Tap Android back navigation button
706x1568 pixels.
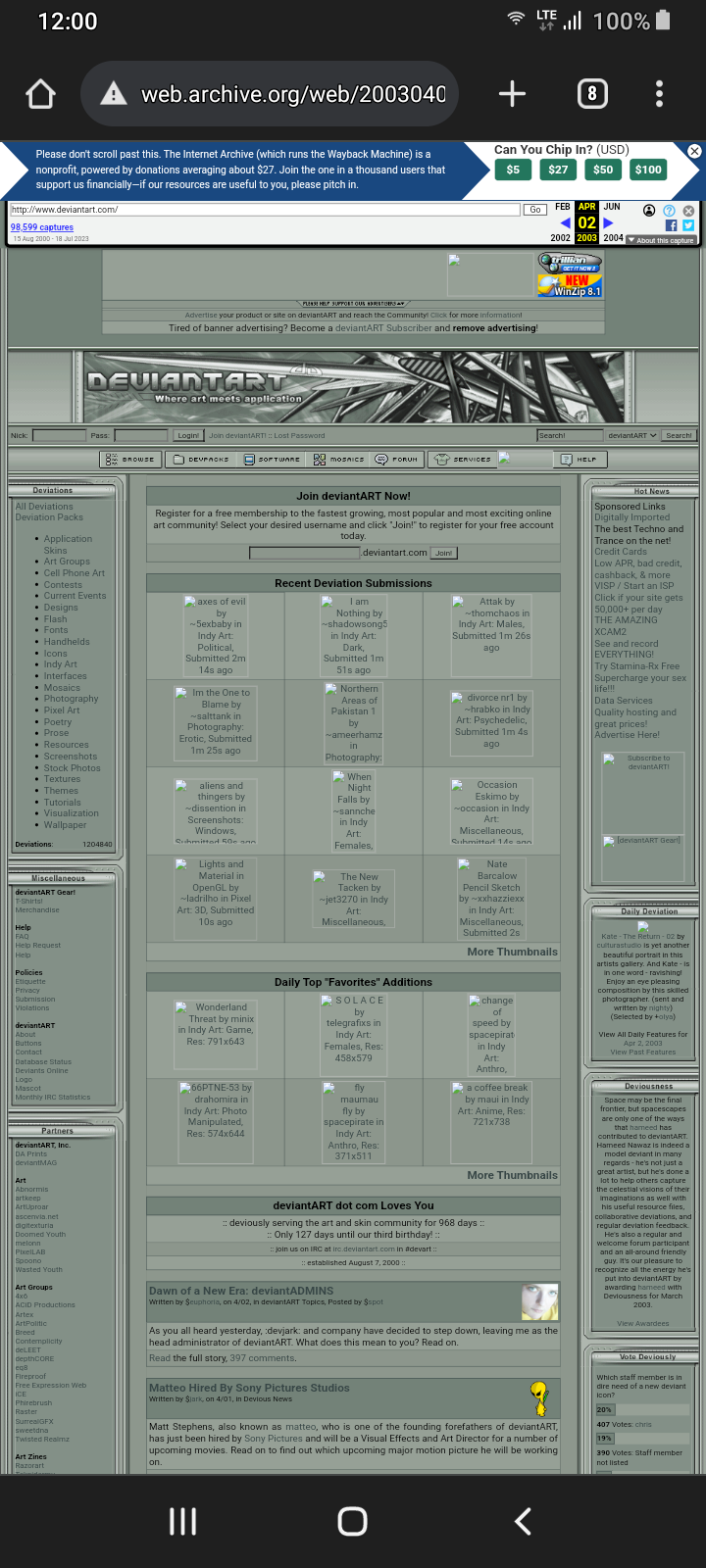523,1521
